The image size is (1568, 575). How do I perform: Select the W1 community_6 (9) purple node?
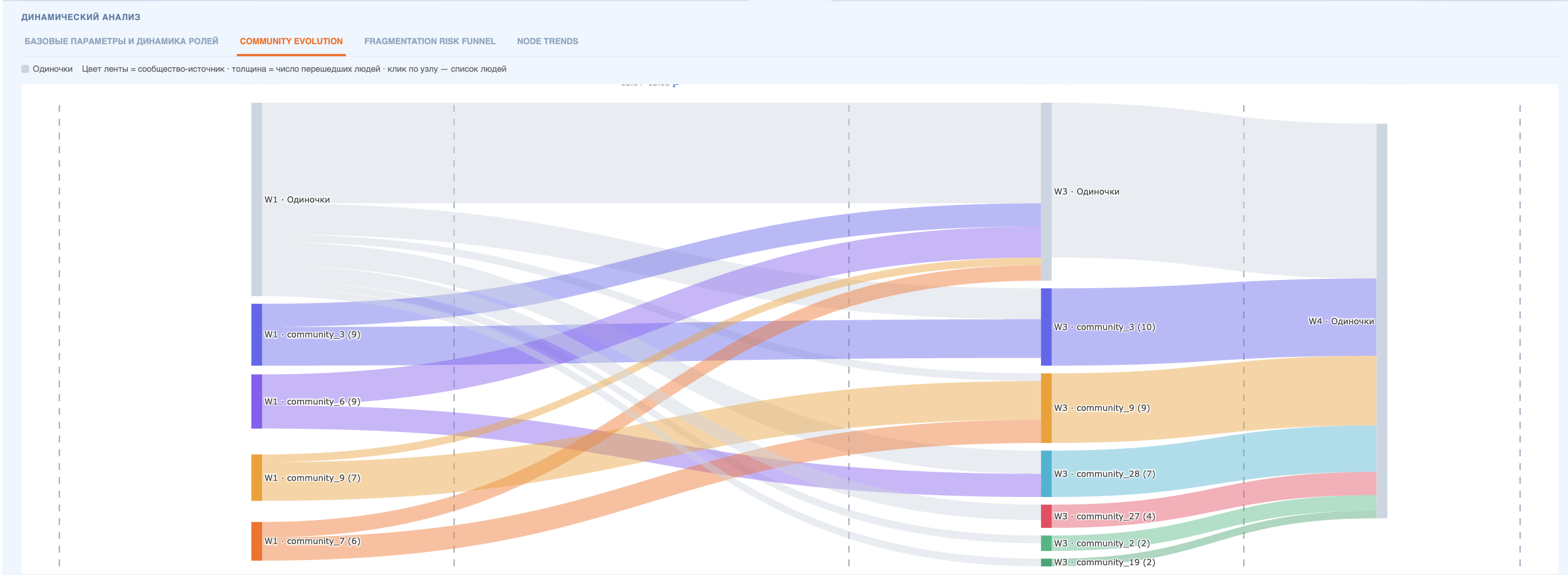(257, 401)
